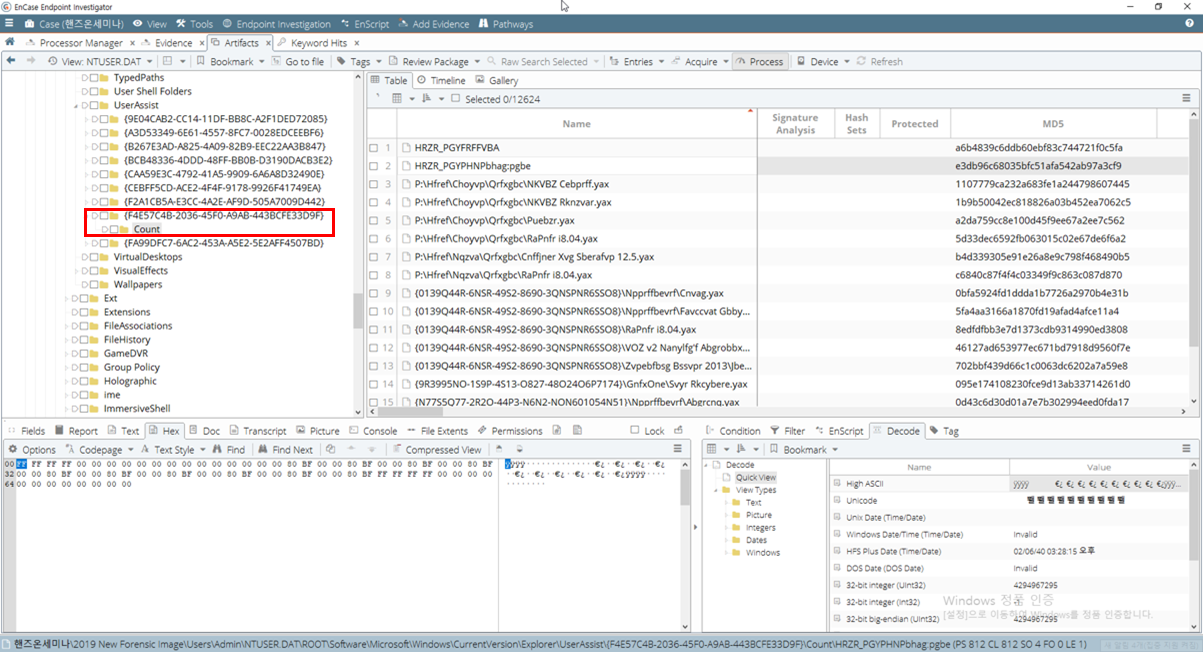Close the Processor Manager tab
Viewport: 1203px width, 652px height.
click(x=131, y=43)
